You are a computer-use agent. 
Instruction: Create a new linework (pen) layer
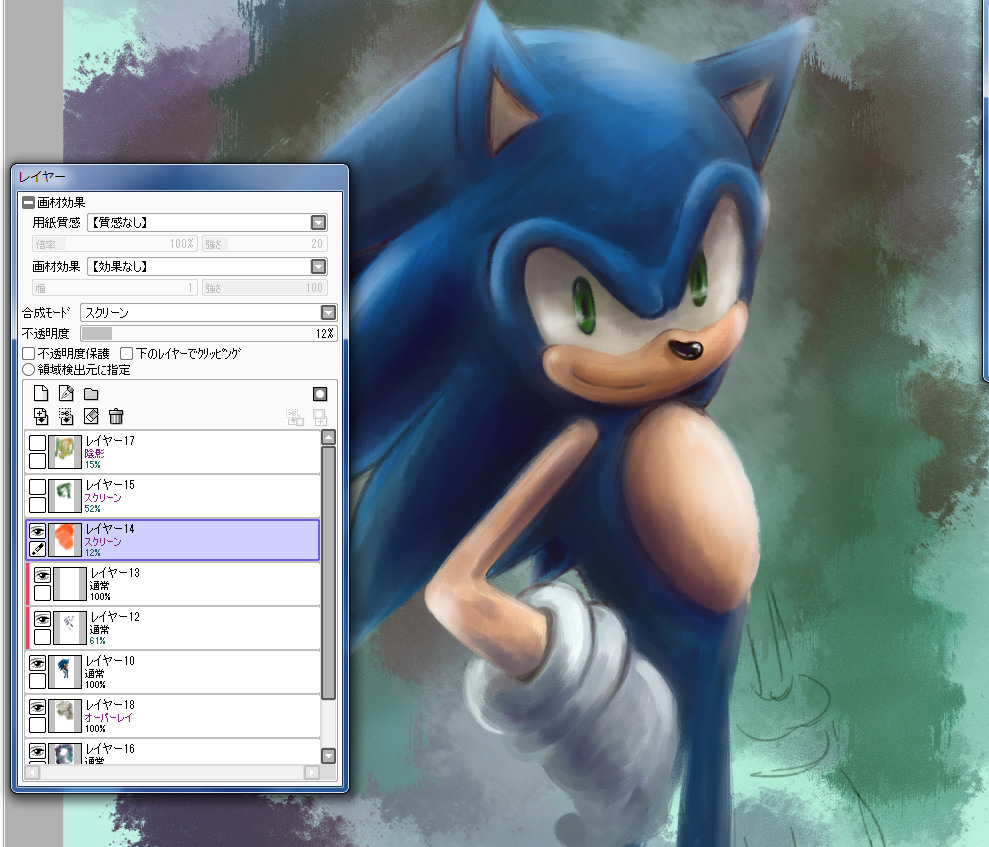[x=66, y=394]
